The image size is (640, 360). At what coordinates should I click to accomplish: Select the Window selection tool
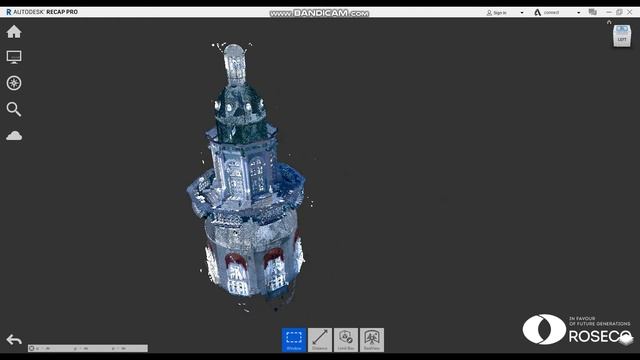294,340
